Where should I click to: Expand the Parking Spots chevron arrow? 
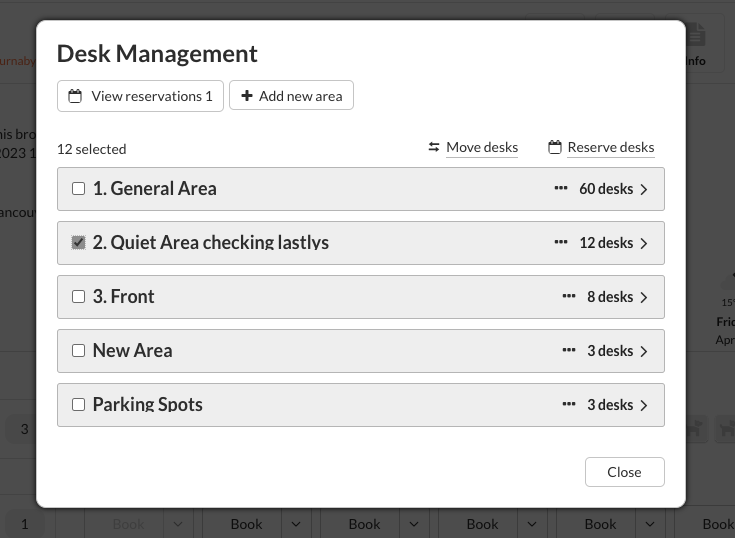click(x=644, y=404)
